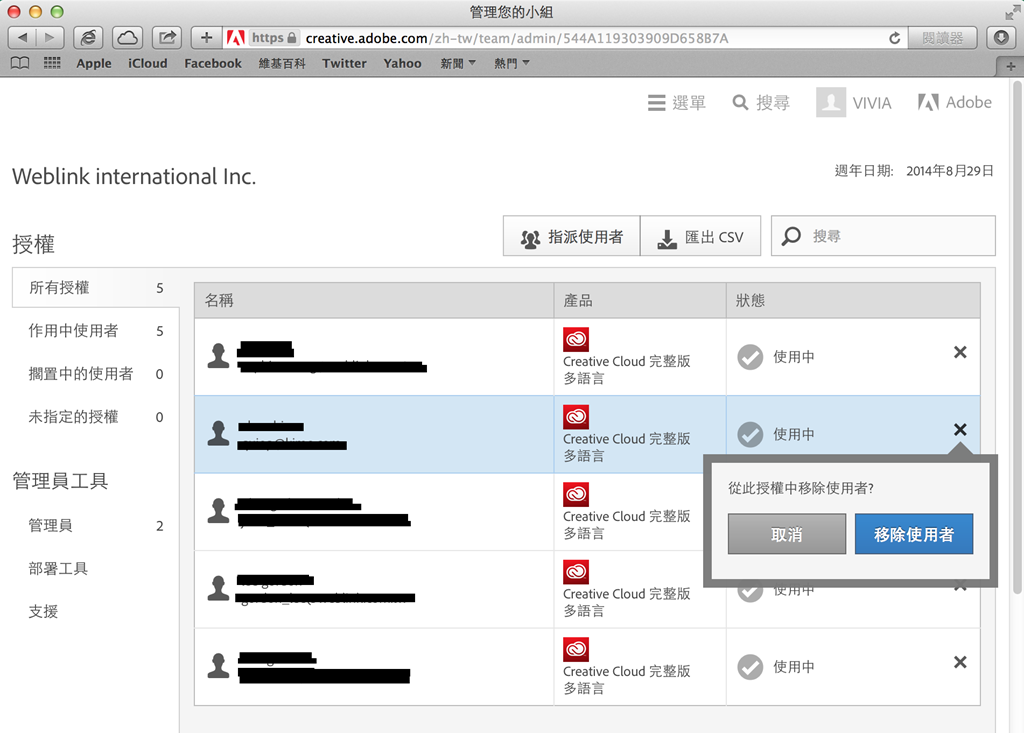Open the Top Sites grid icon
The height and width of the screenshot is (733, 1024).
[52, 63]
